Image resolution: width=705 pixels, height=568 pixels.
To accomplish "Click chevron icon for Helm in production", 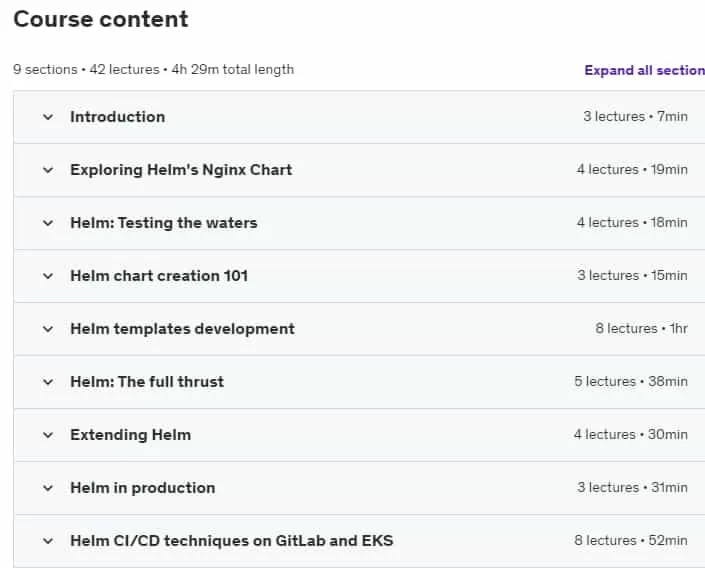I will [48, 488].
